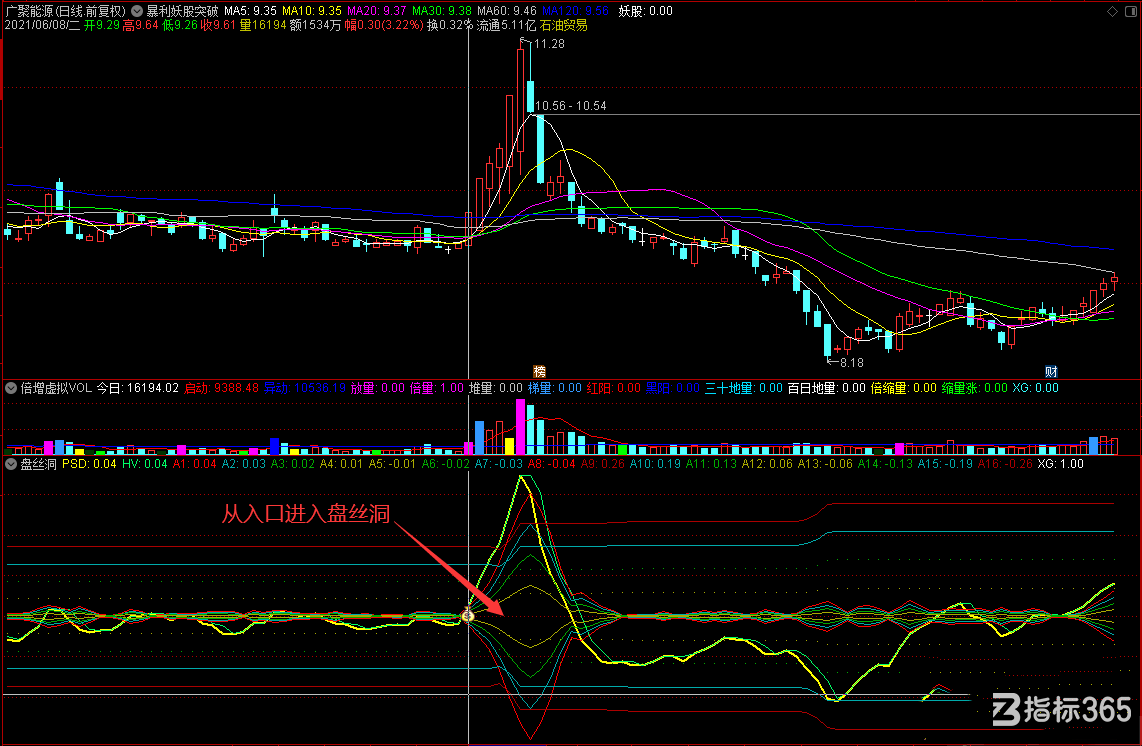Click the 流通5.11亿 value
The height and width of the screenshot is (746, 1142).
click(506, 25)
